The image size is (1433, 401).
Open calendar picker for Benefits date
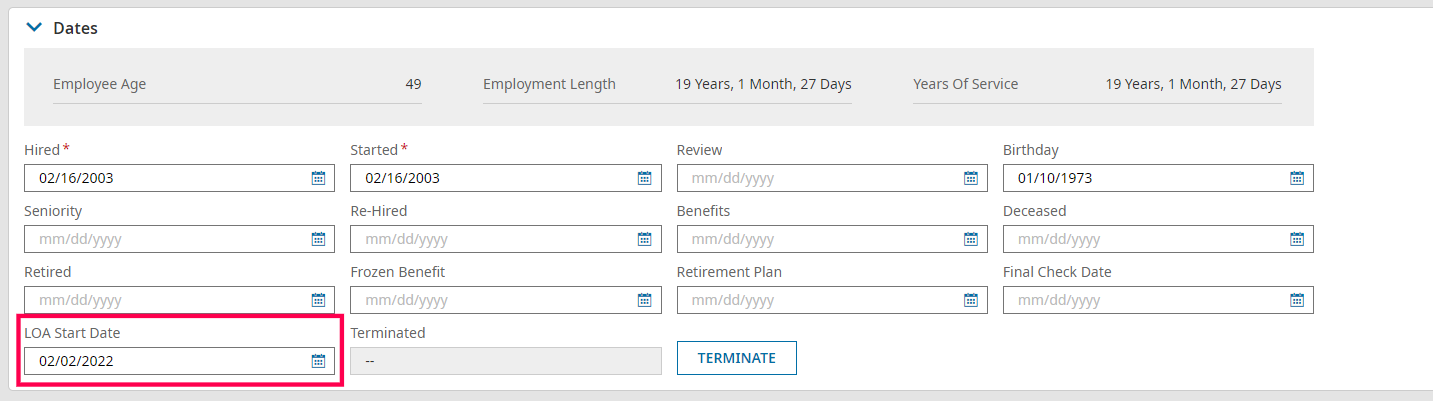(970, 239)
